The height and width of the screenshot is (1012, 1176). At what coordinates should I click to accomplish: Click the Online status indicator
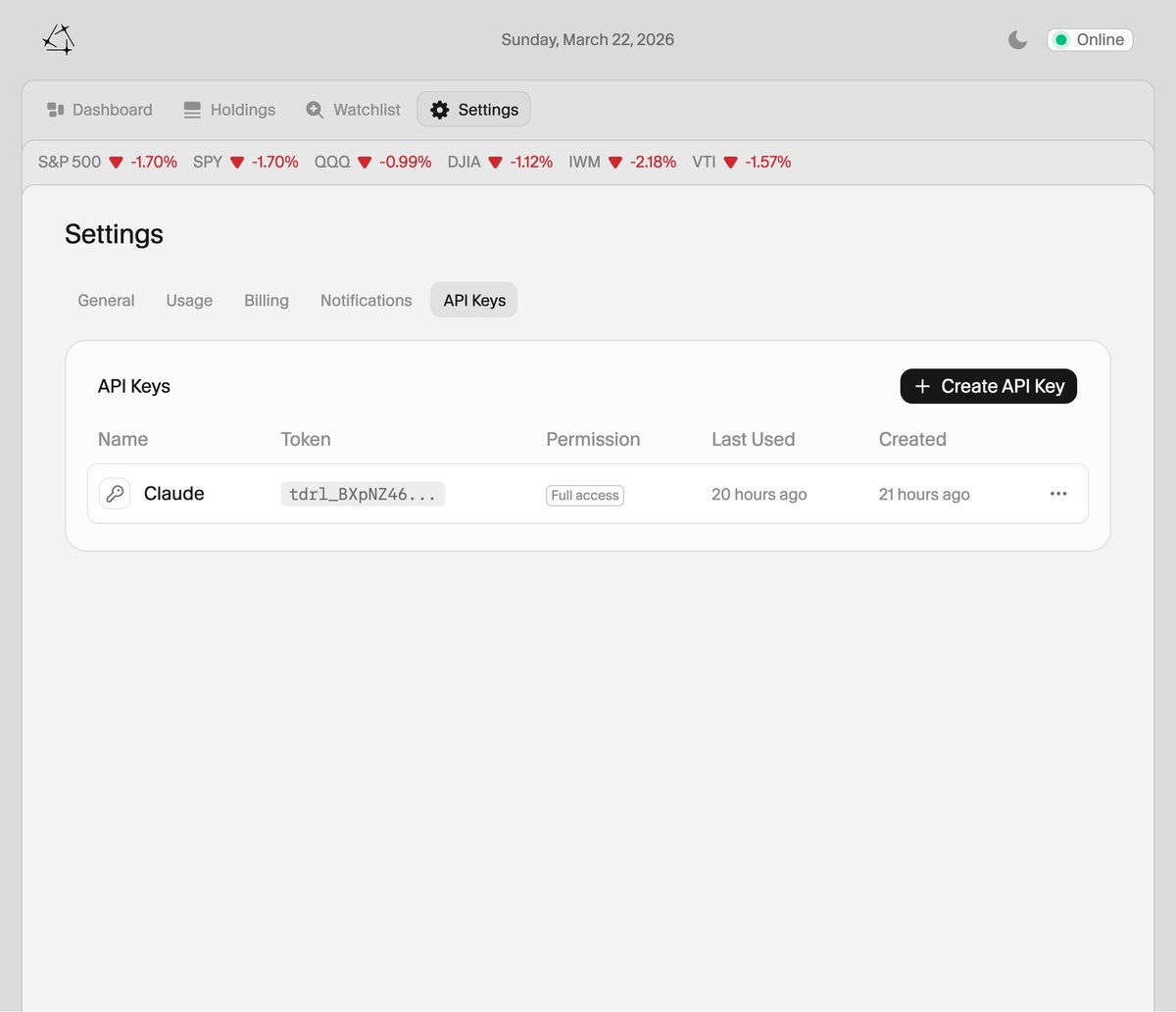coord(1090,40)
